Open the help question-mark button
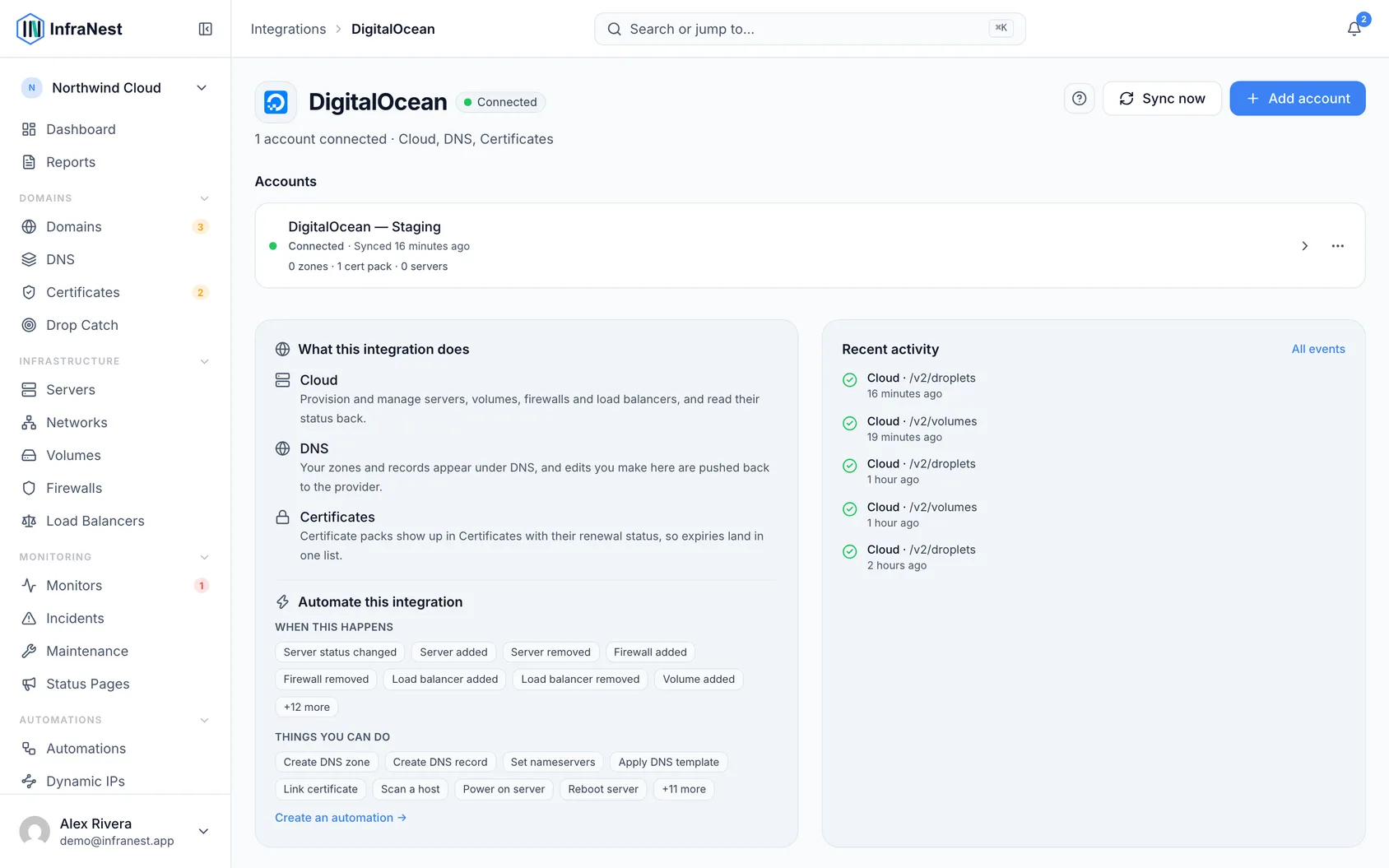1389x868 pixels. [1079, 99]
